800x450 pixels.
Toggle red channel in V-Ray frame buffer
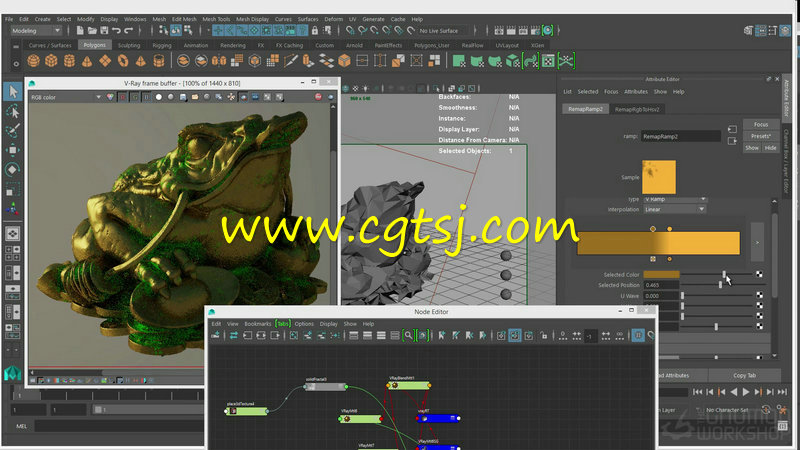(122, 97)
